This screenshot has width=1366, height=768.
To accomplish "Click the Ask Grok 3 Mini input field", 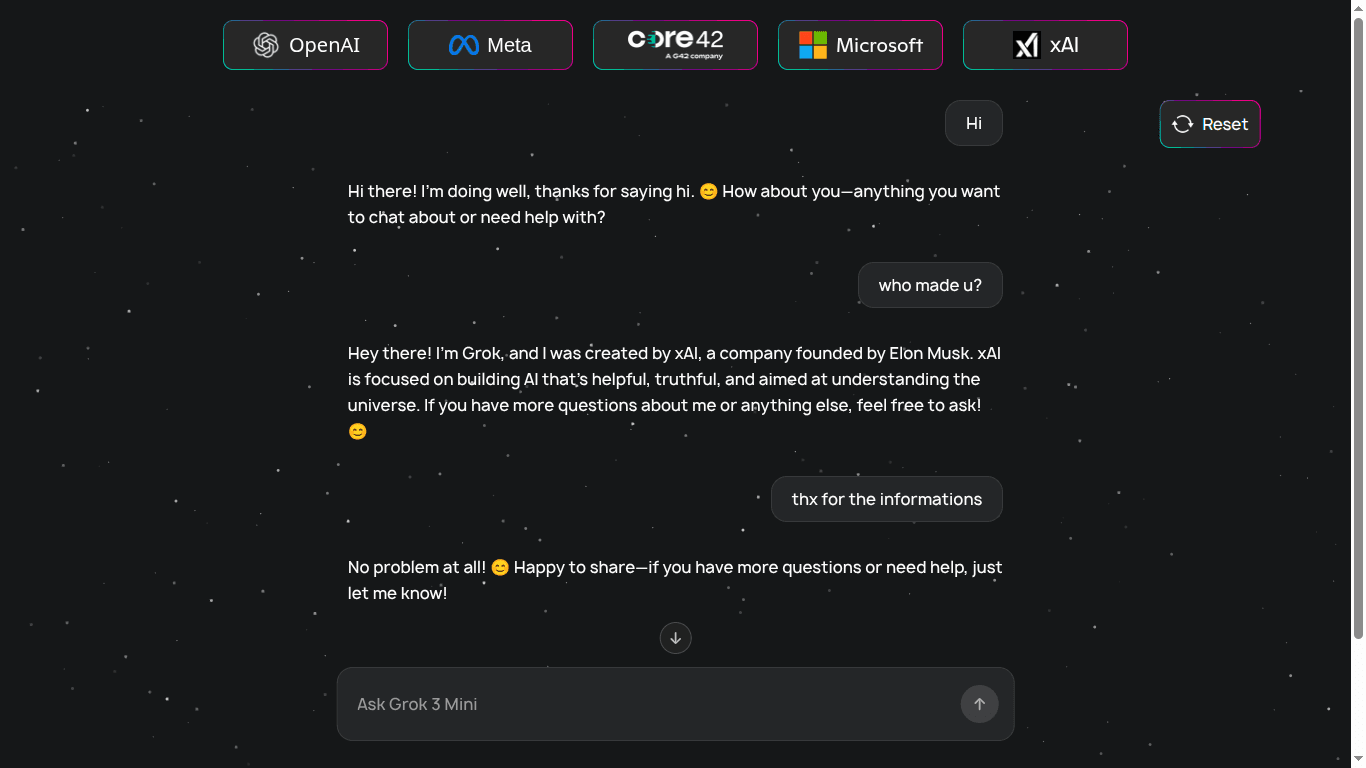I will pos(650,704).
